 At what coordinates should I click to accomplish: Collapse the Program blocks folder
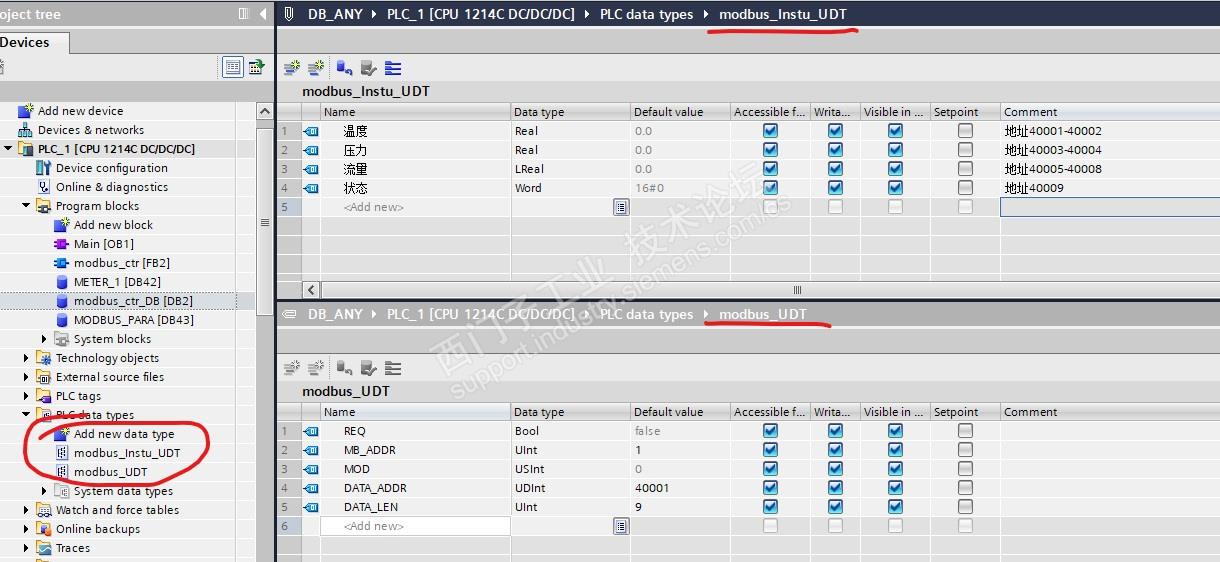click(27, 206)
